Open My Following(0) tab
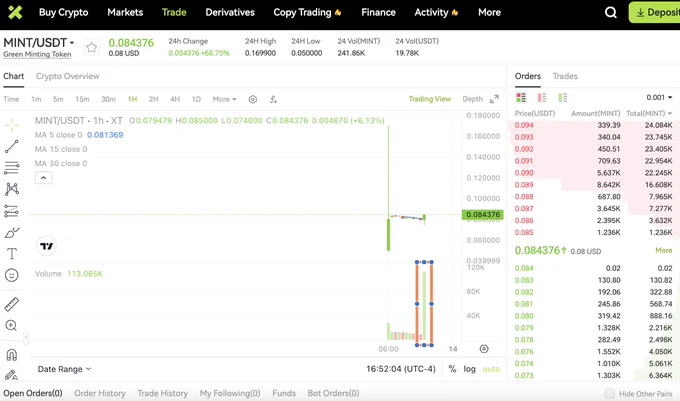 point(230,393)
